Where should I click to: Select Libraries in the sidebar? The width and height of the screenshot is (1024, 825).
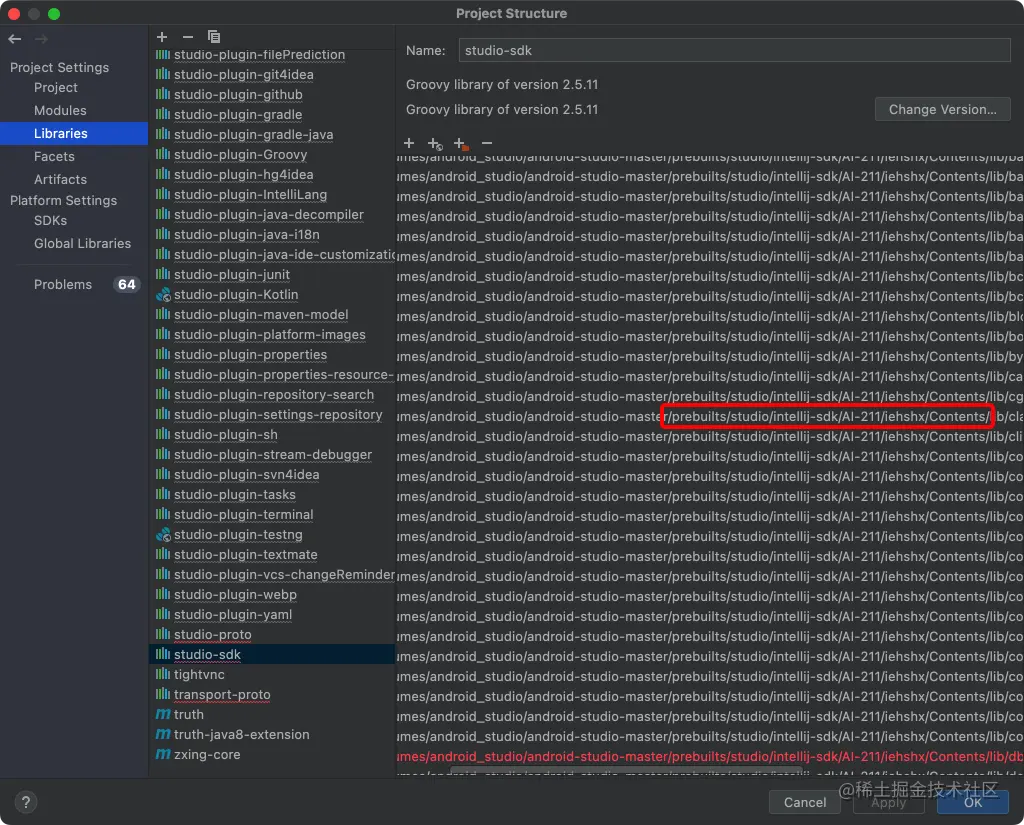click(x=74, y=133)
